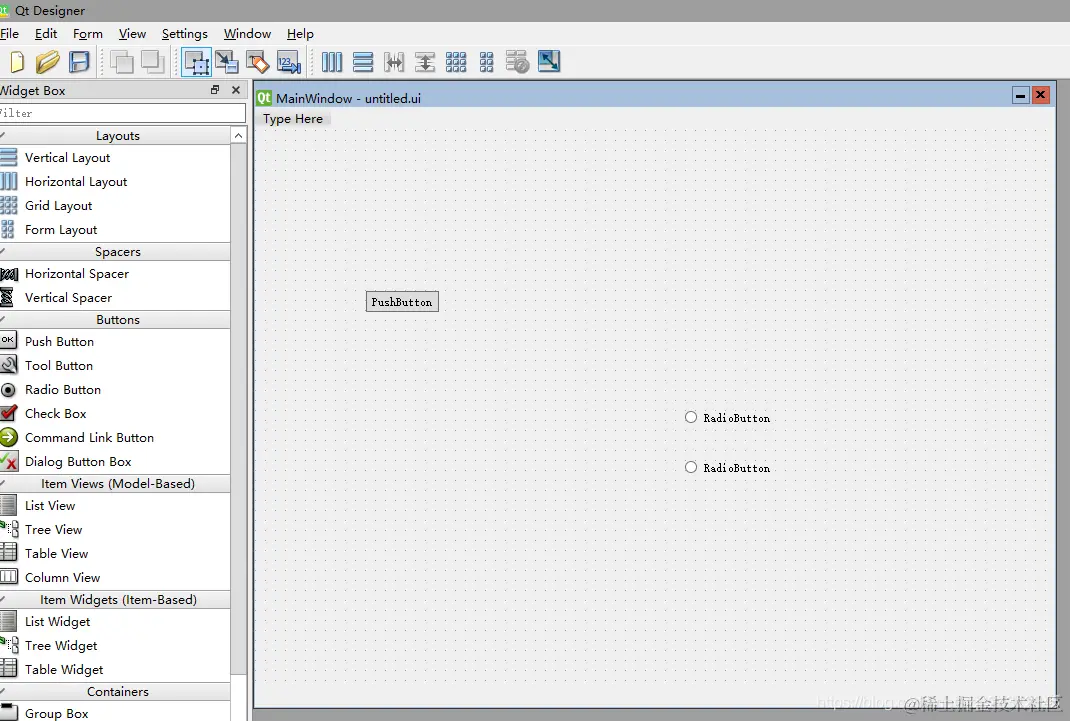Choose the Dialog Button Box widget
The height and width of the screenshot is (721, 1070).
click(115, 461)
